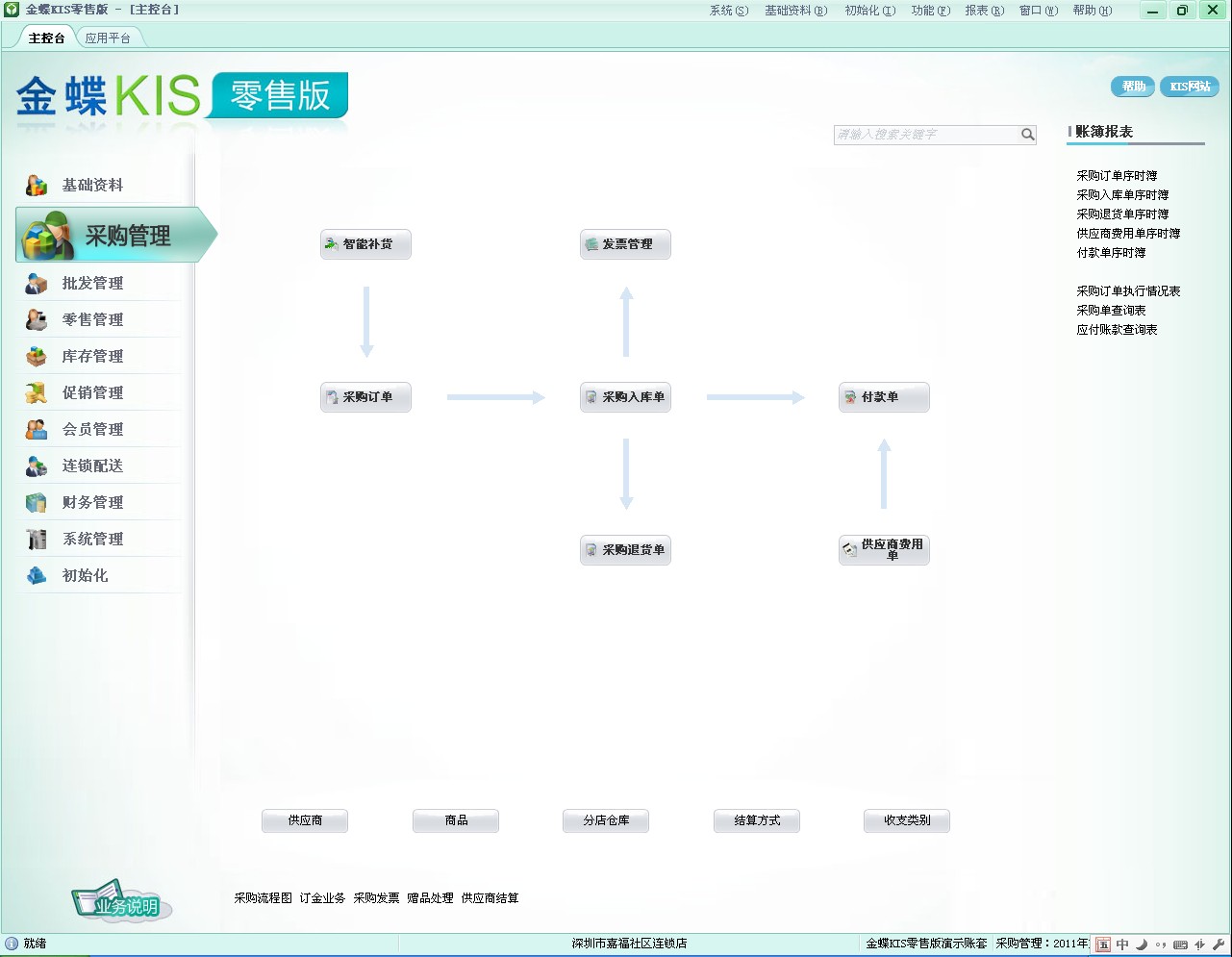Open the KIS网站 button

tap(1190, 87)
